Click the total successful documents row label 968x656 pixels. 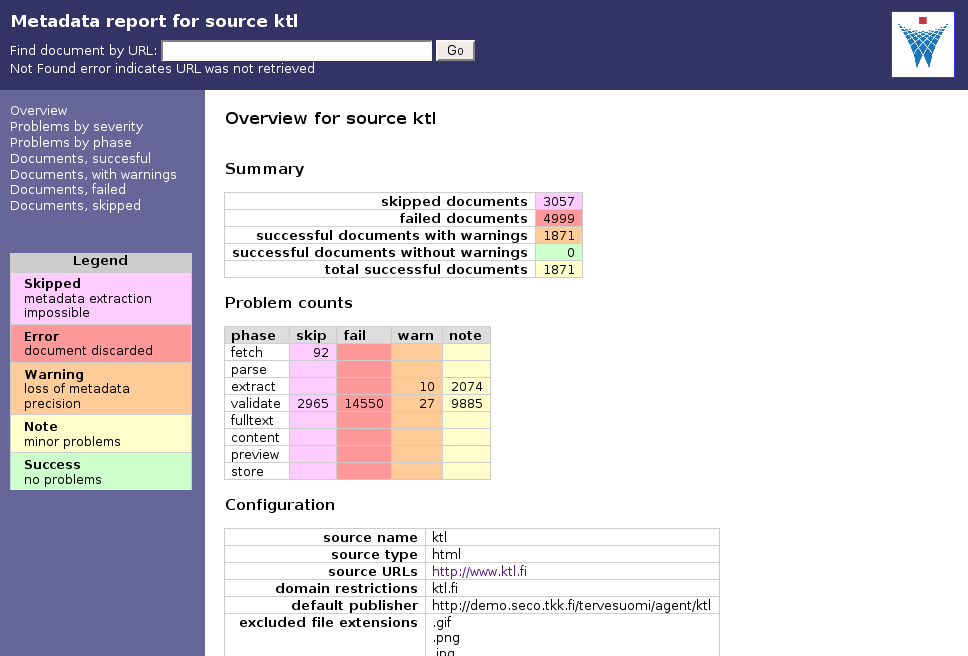426,269
